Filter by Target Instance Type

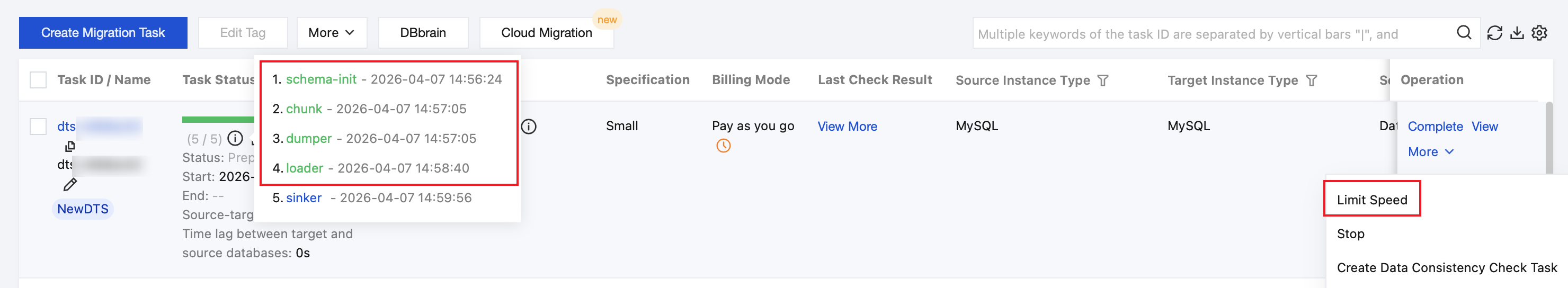coord(1312,80)
